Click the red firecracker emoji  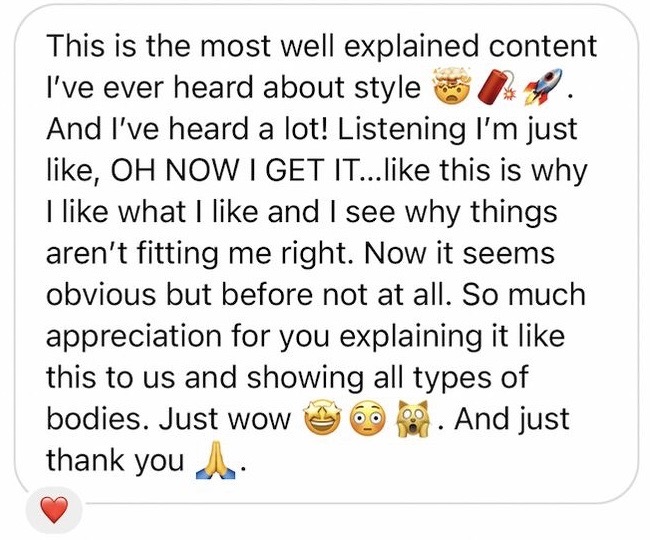[x=497, y=87]
